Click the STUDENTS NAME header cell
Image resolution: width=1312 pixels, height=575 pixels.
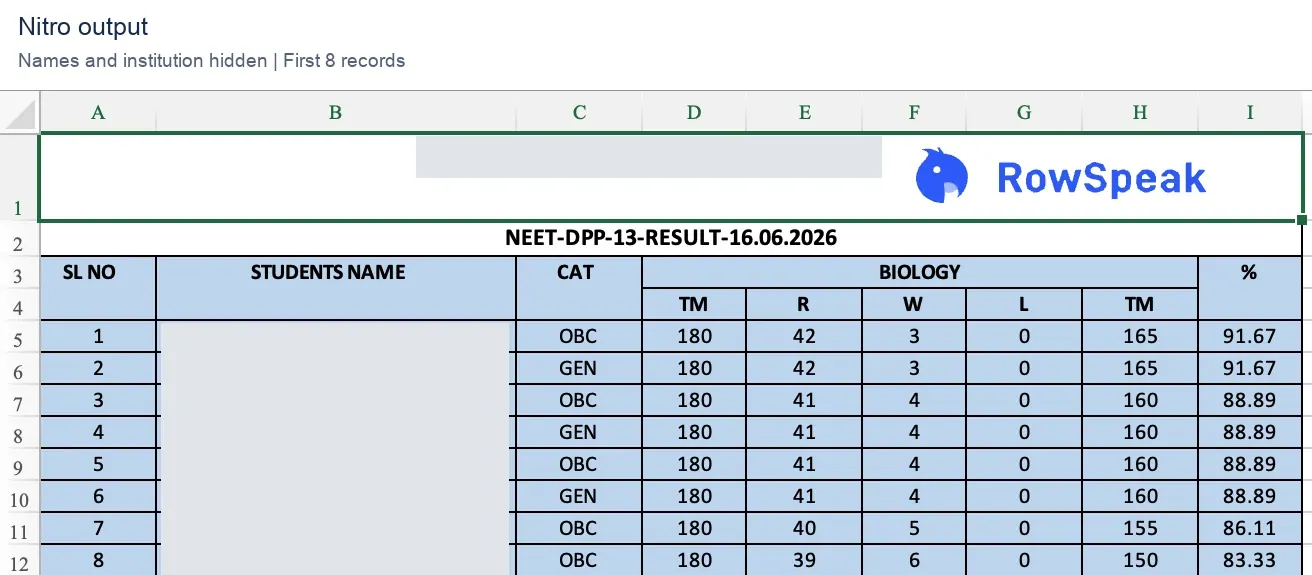coord(336,288)
